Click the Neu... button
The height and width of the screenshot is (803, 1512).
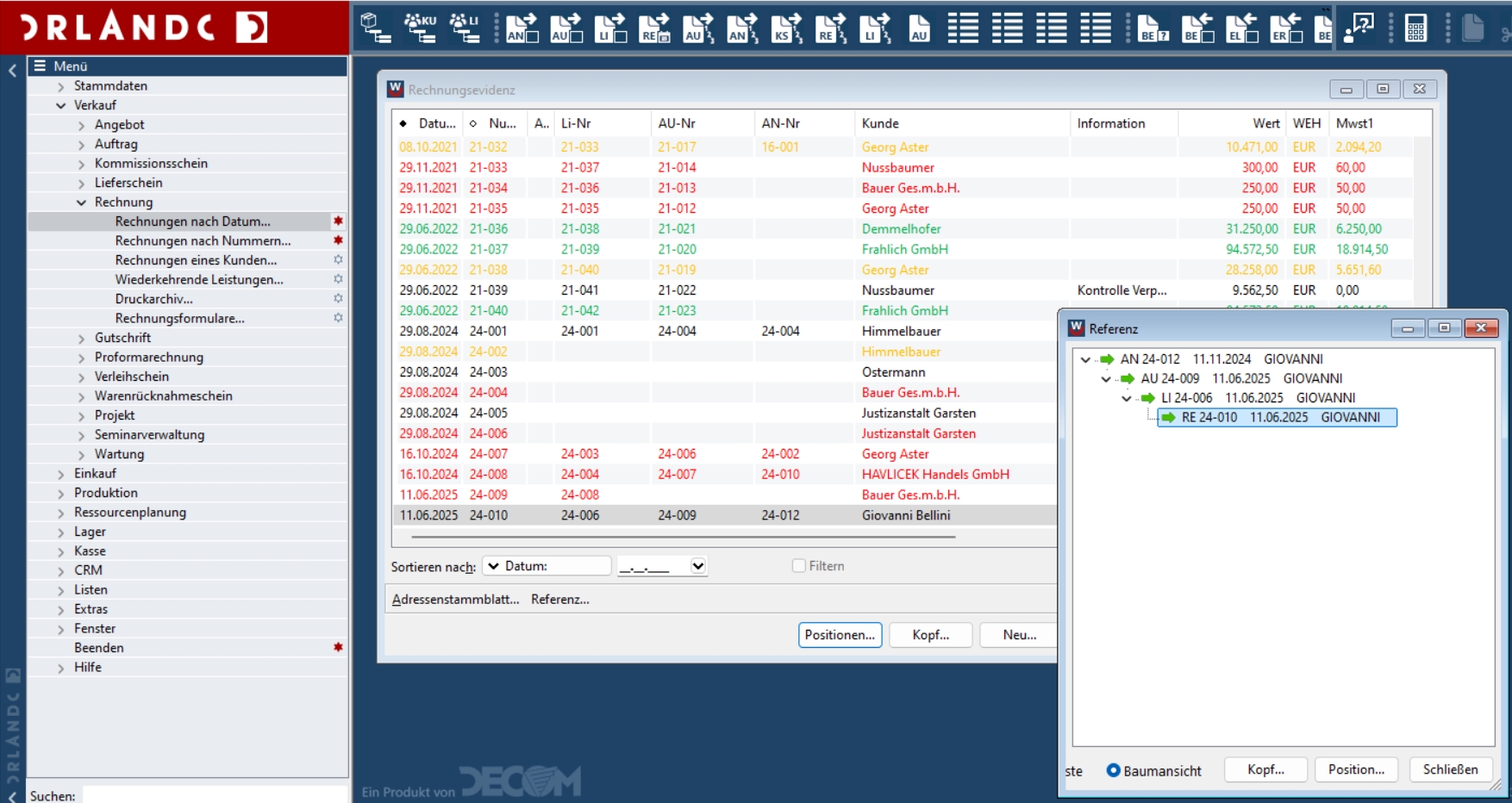pos(1019,635)
